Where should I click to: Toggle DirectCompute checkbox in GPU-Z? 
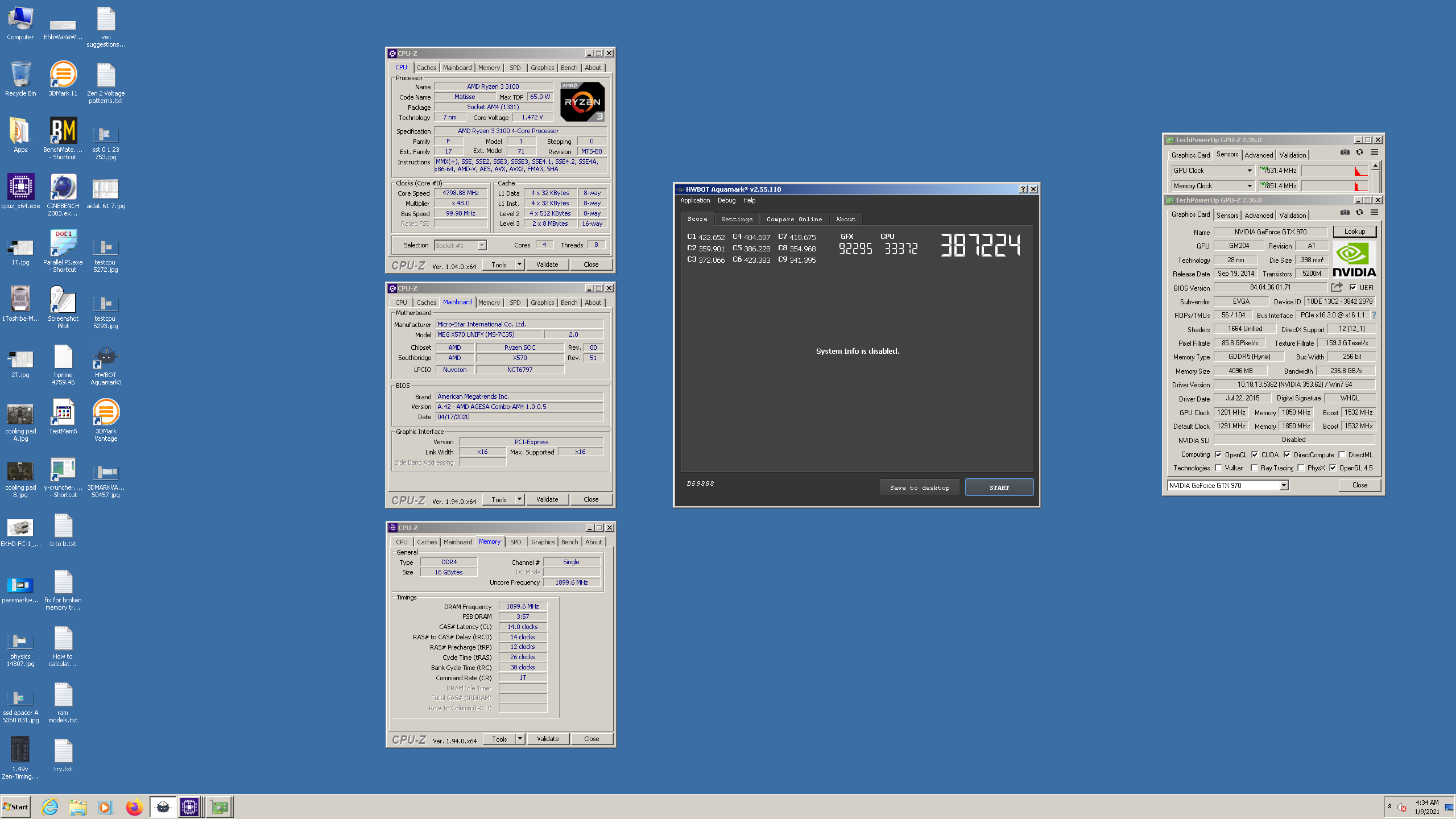click(x=1287, y=454)
